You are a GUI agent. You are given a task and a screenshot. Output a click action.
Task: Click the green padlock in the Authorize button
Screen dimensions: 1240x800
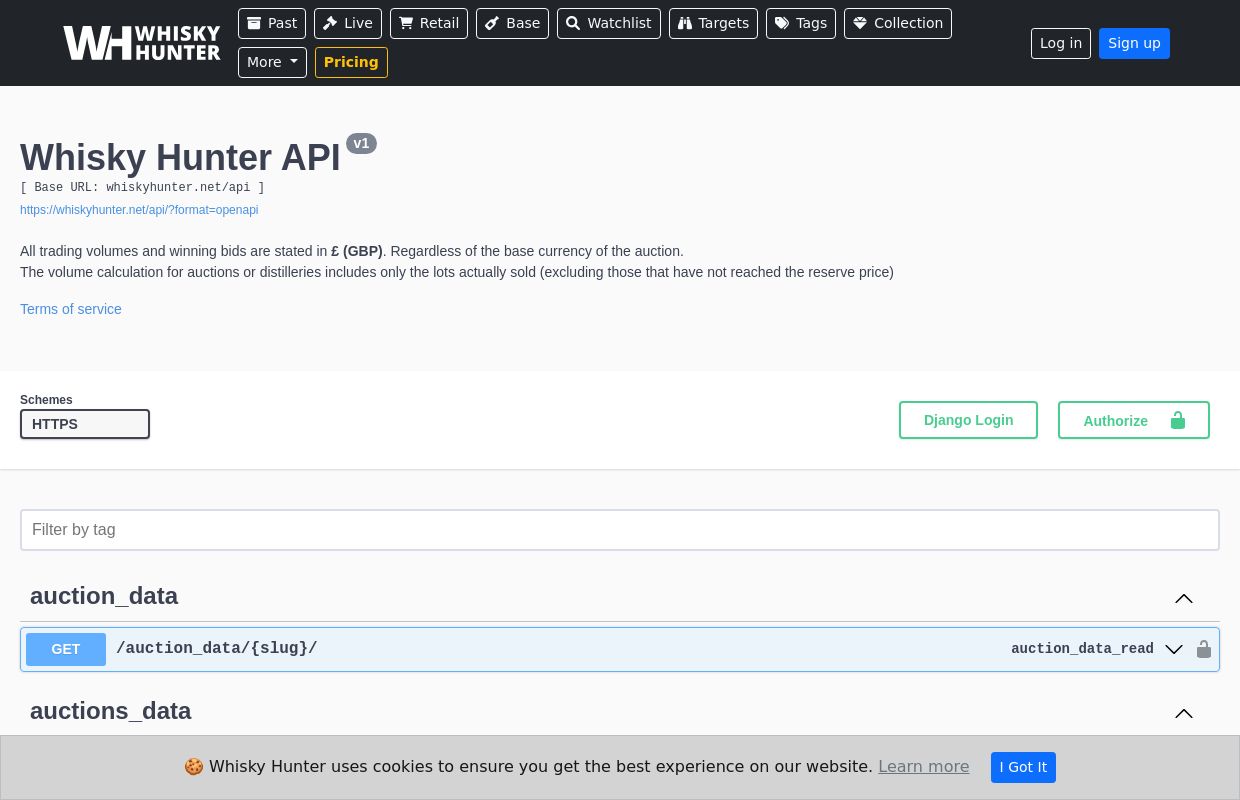[x=1178, y=420]
